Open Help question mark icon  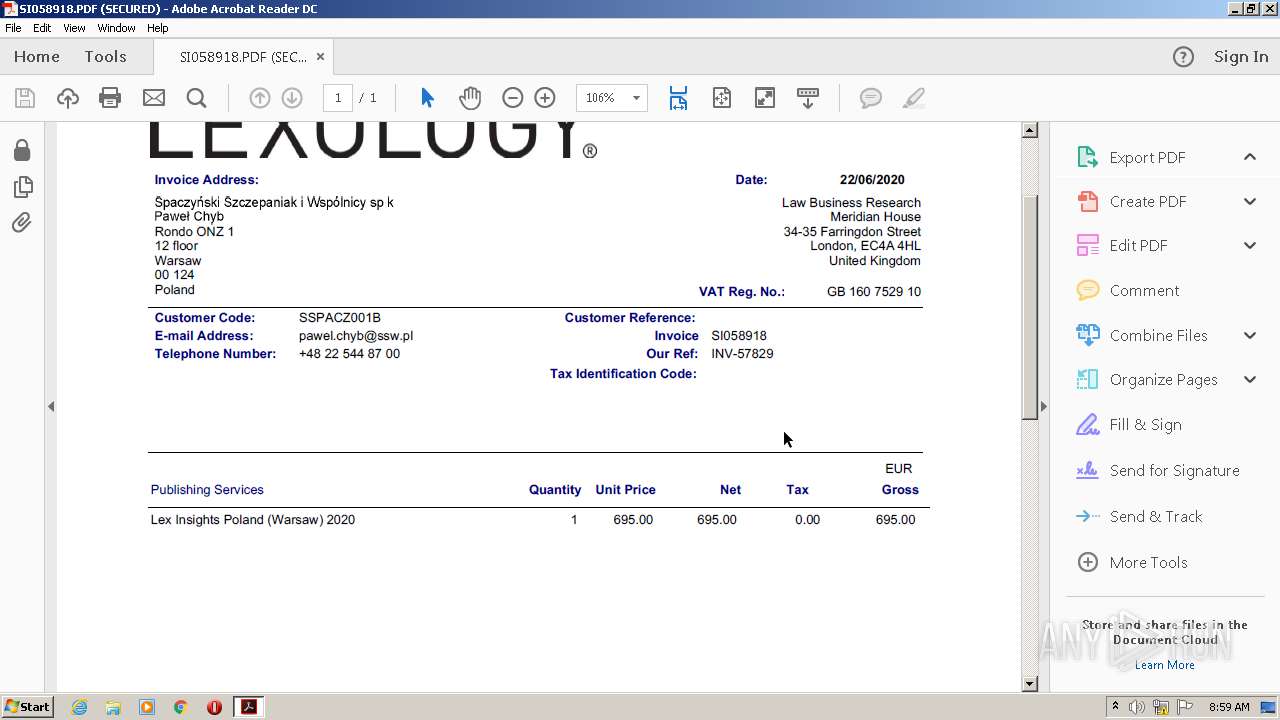(x=1183, y=57)
